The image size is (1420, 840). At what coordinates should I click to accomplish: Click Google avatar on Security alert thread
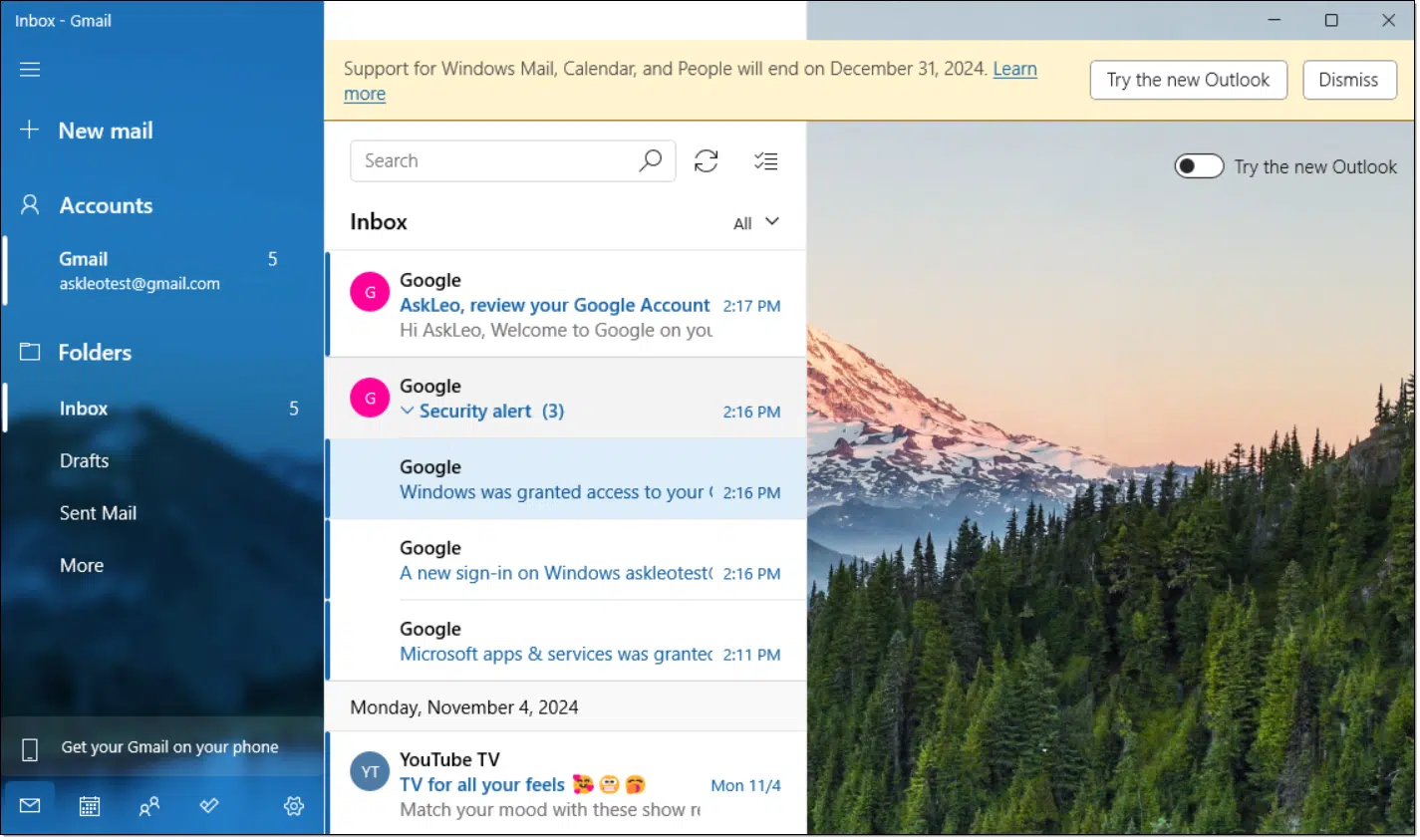click(x=370, y=398)
